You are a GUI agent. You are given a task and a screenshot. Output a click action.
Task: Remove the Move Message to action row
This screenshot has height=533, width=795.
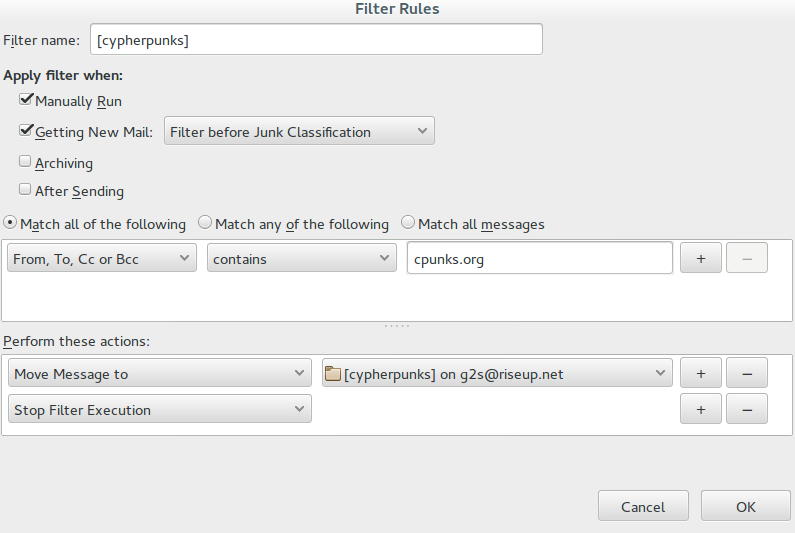coord(746,374)
